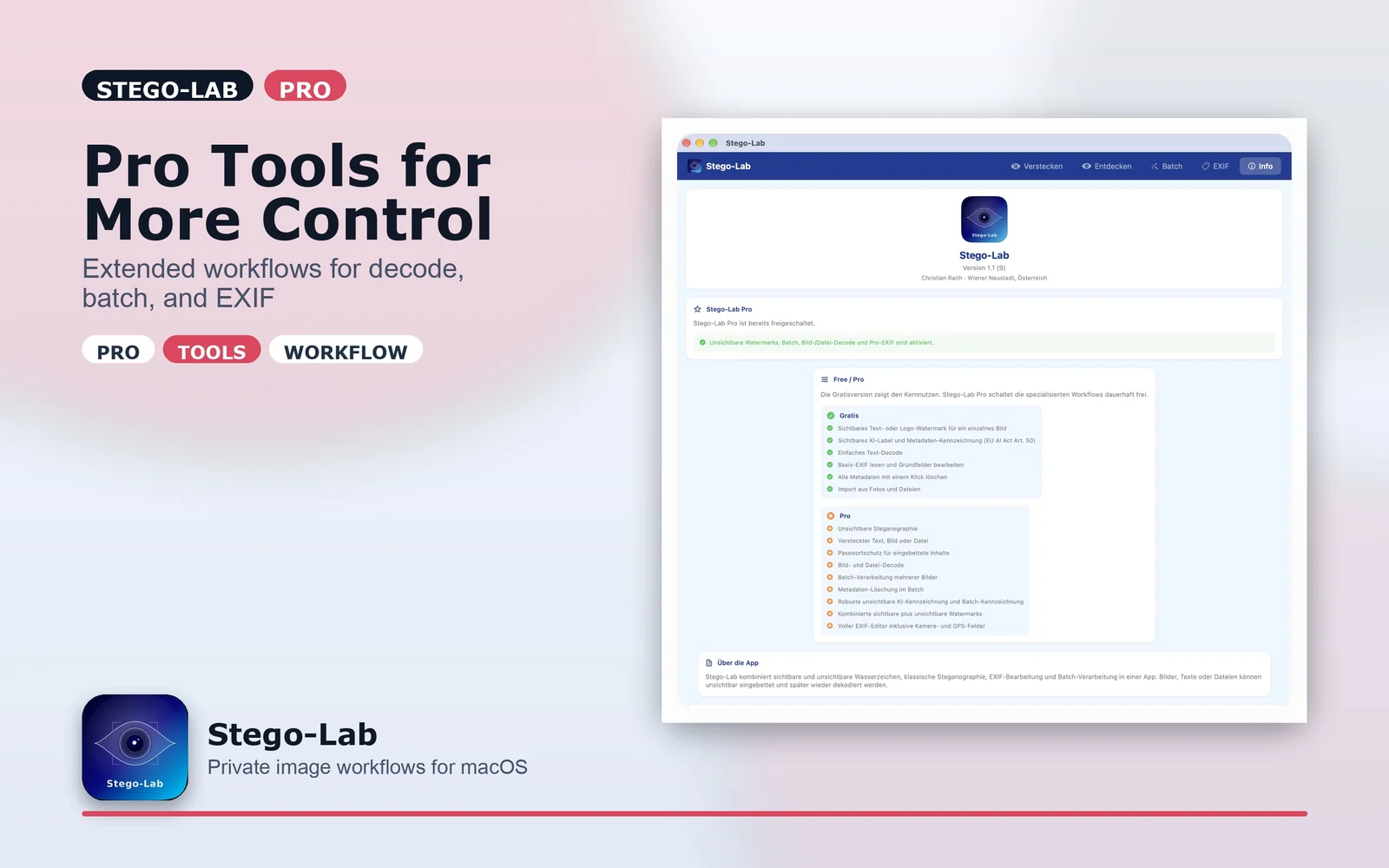The width and height of the screenshot is (1389, 868).
Task: Click the document icon beside Über die App
Action: pos(709,662)
